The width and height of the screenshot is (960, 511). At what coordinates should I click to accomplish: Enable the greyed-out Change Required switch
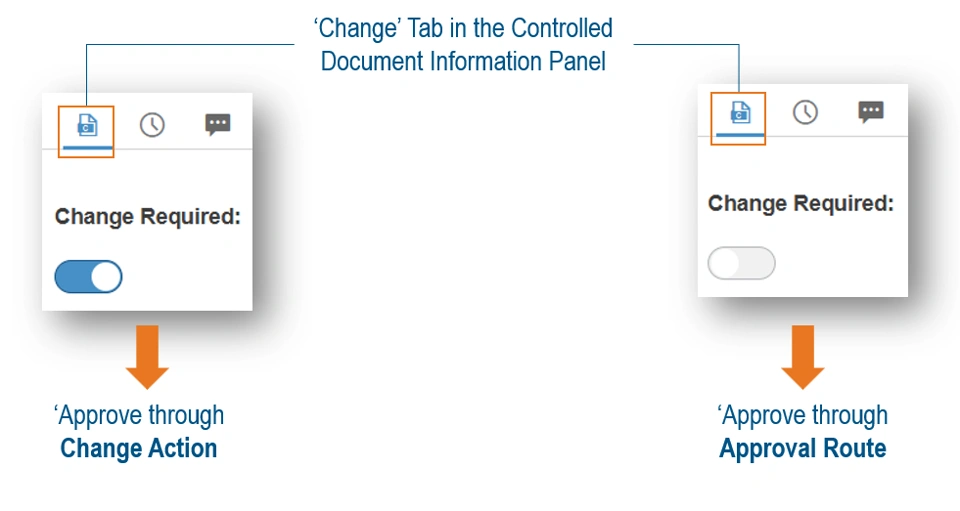pyautogui.click(x=741, y=264)
